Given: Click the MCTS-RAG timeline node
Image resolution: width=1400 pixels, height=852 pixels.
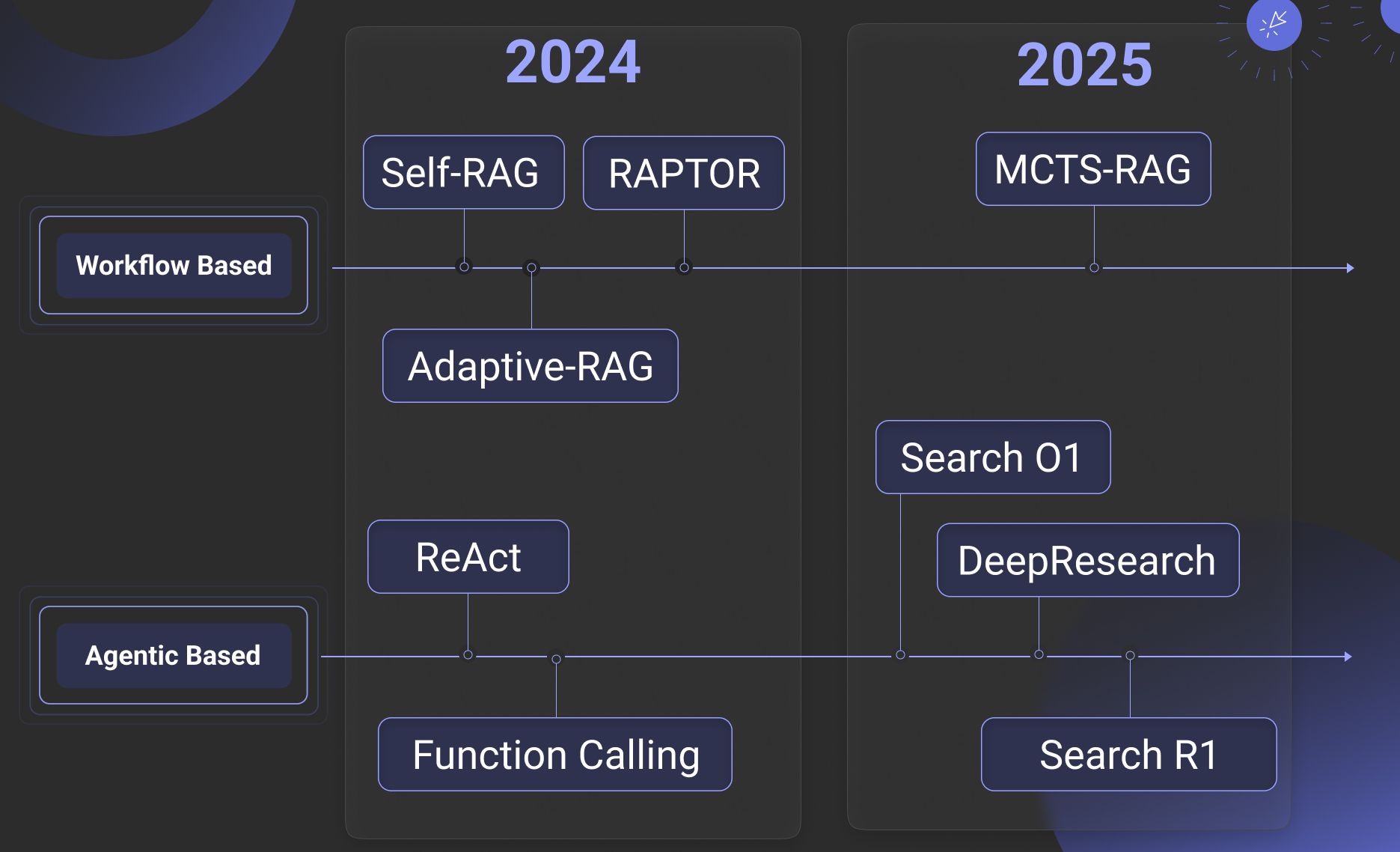Looking at the screenshot, I should click(x=1094, y=267).
